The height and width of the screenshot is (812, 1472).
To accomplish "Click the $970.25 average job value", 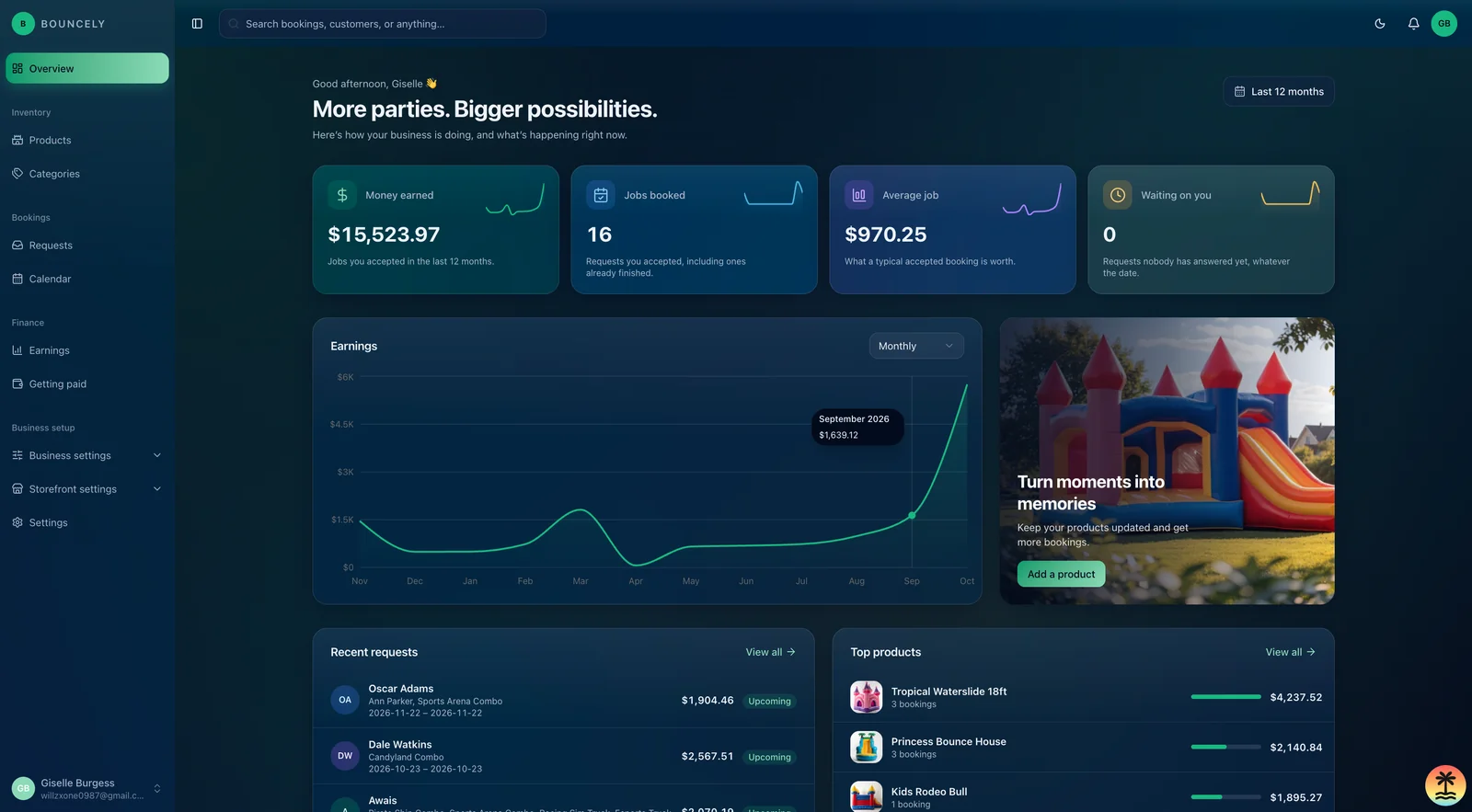I will [886, 234].
